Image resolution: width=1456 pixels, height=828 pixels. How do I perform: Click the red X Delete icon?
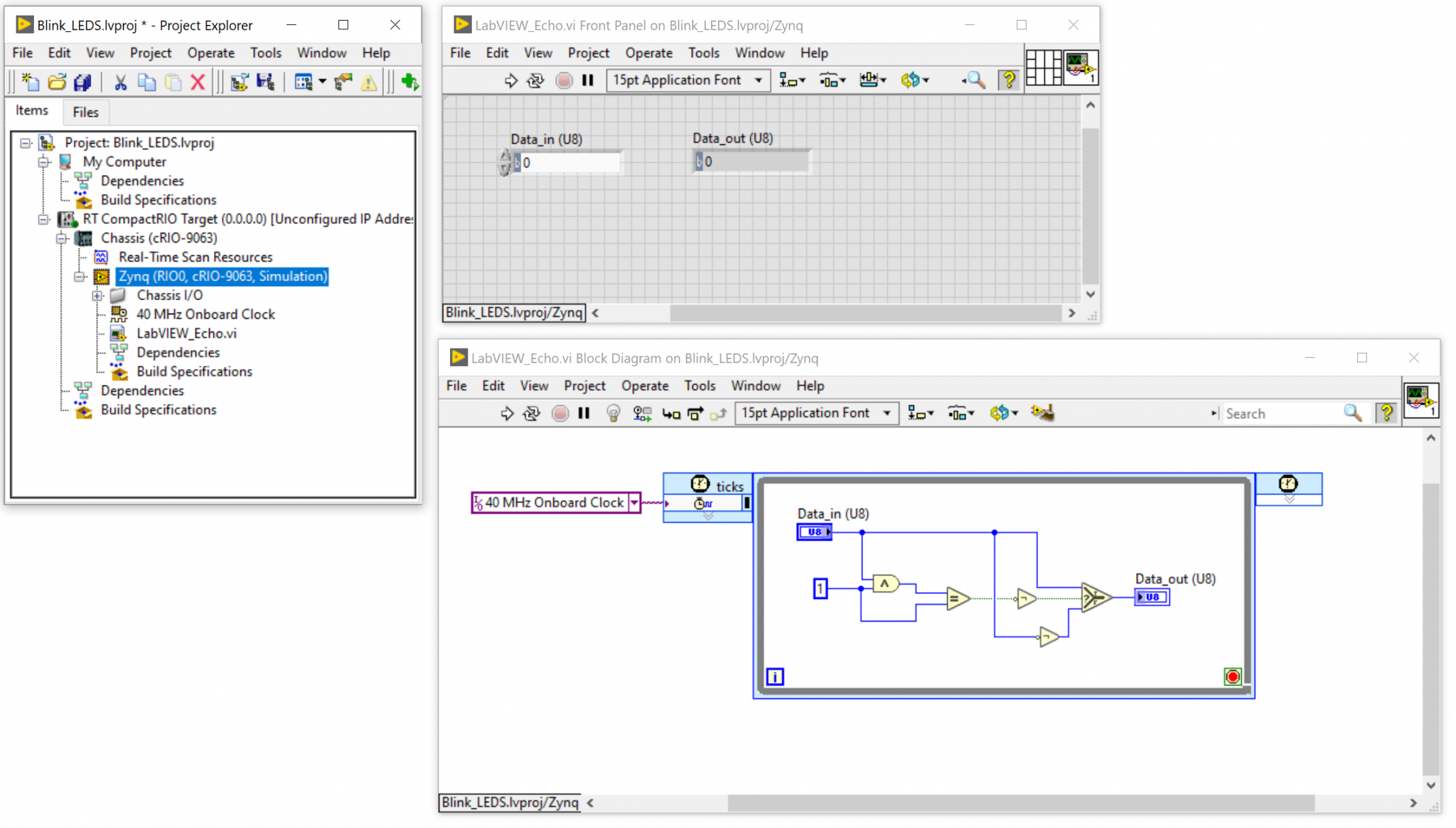pyautogui.click(x=198, y=83)
